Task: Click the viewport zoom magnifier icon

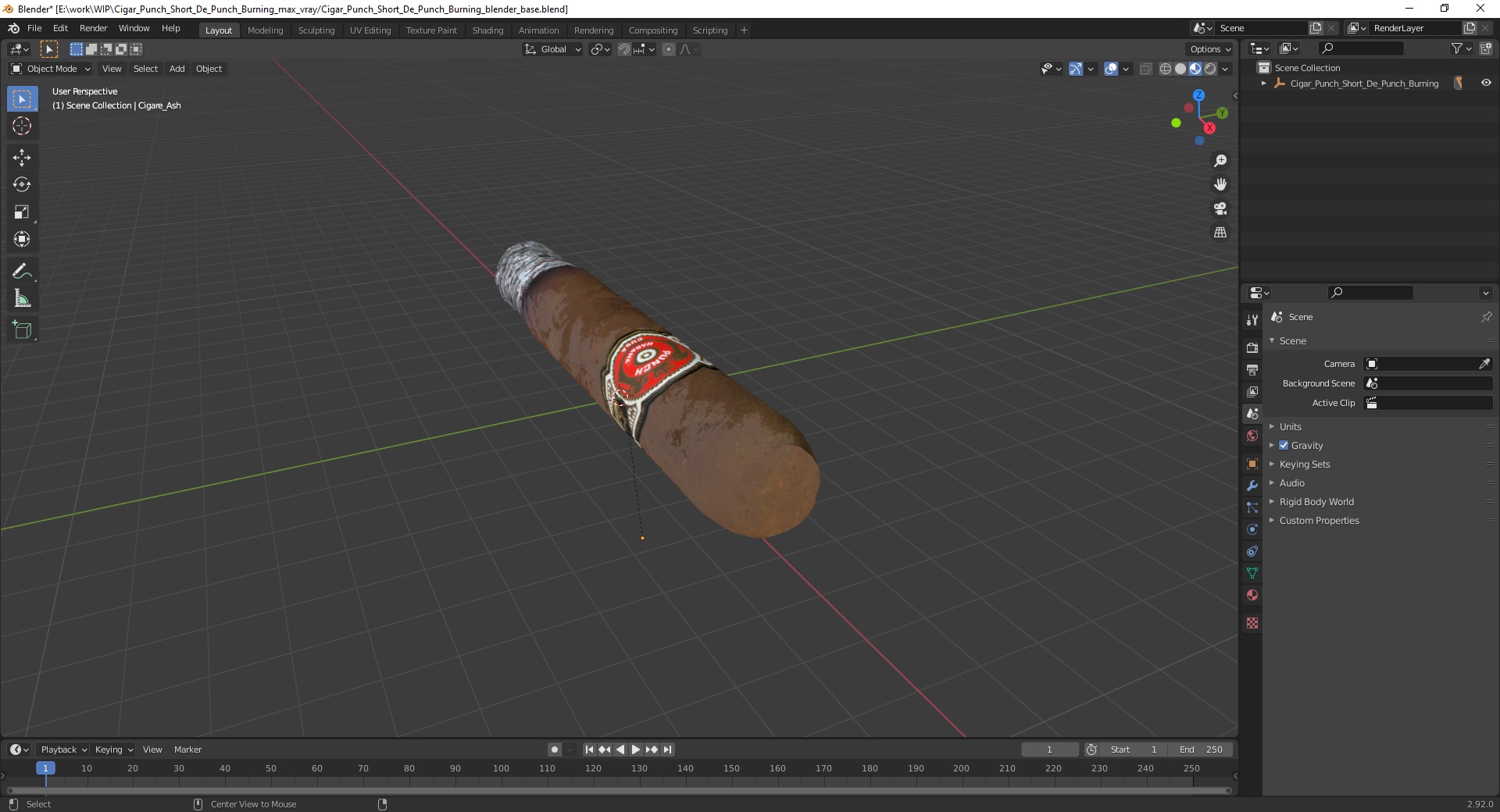Action: tap(1220, 161)
